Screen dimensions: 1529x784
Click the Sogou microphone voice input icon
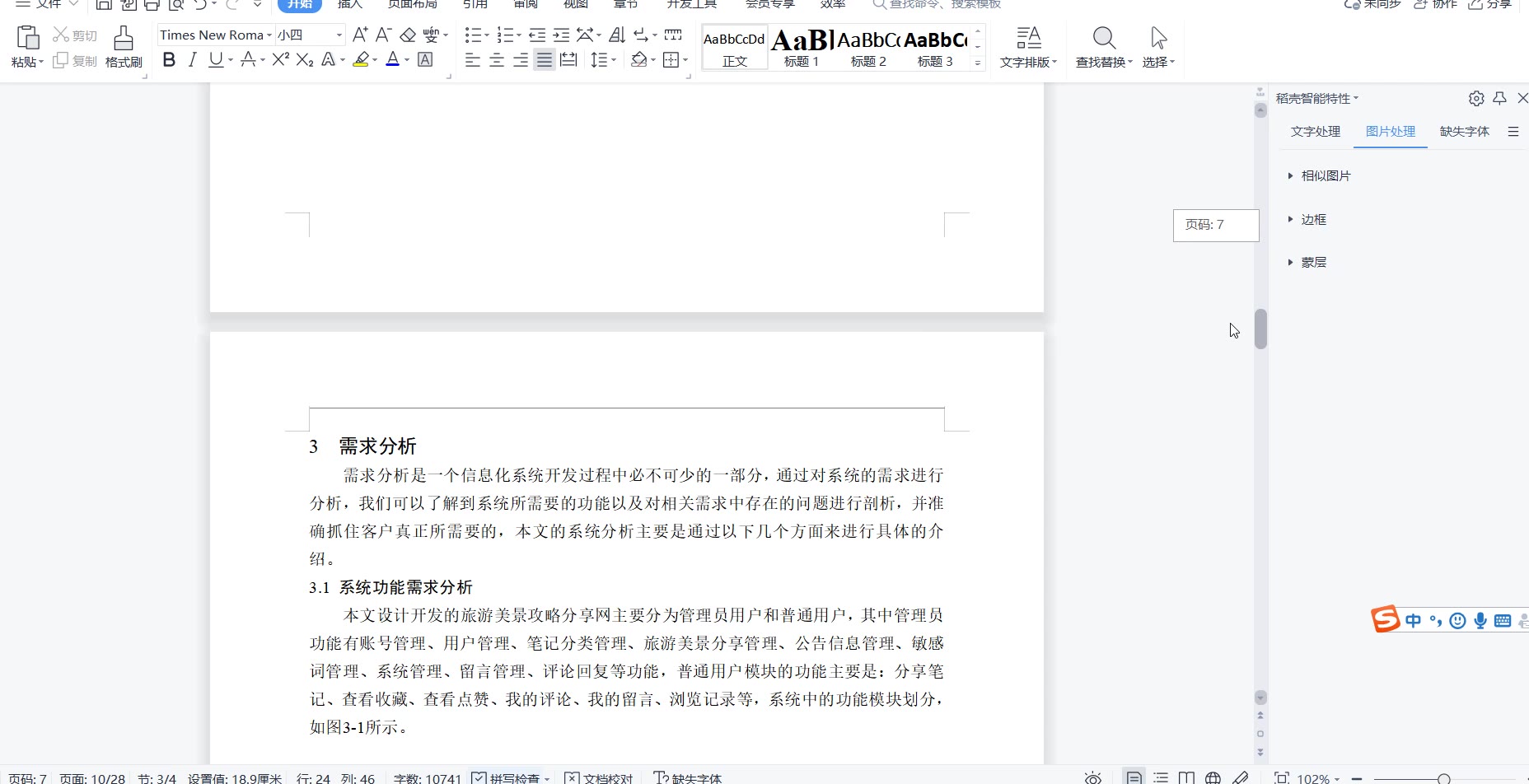[1480, 621]
